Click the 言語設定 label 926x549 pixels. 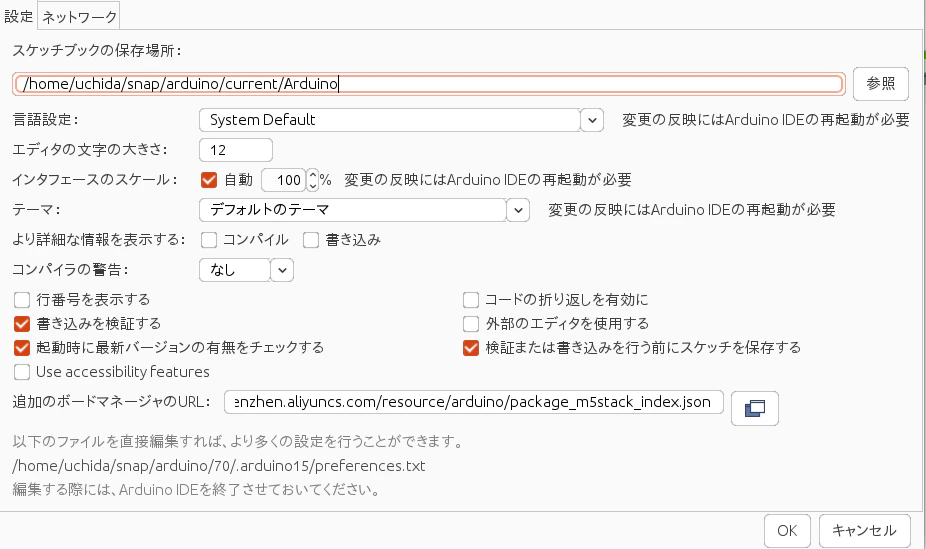45,120
